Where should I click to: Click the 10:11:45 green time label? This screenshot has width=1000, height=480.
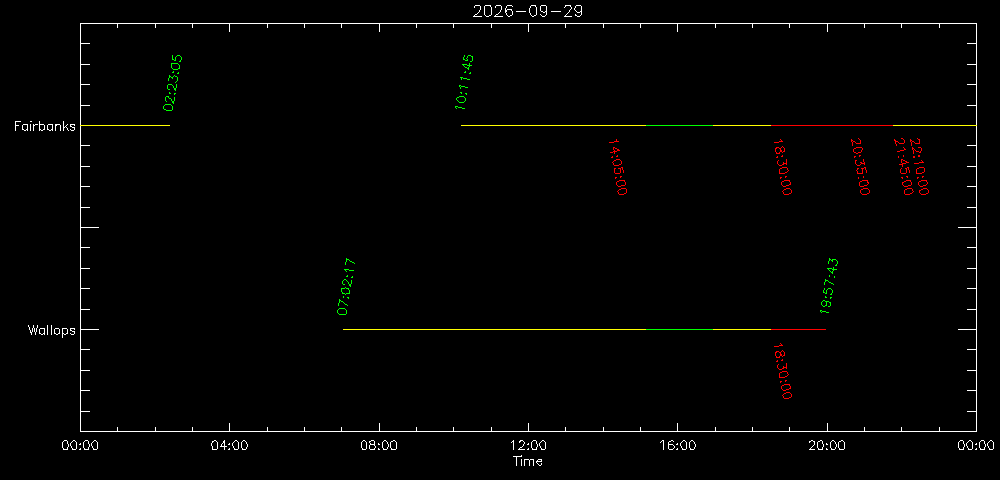[464, 82]
